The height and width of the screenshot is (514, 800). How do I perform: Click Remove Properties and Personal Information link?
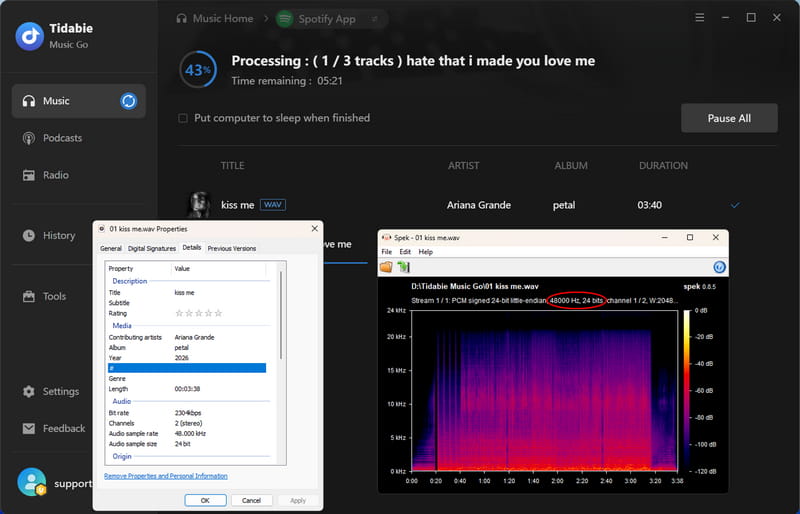click(x=166, y=476)
